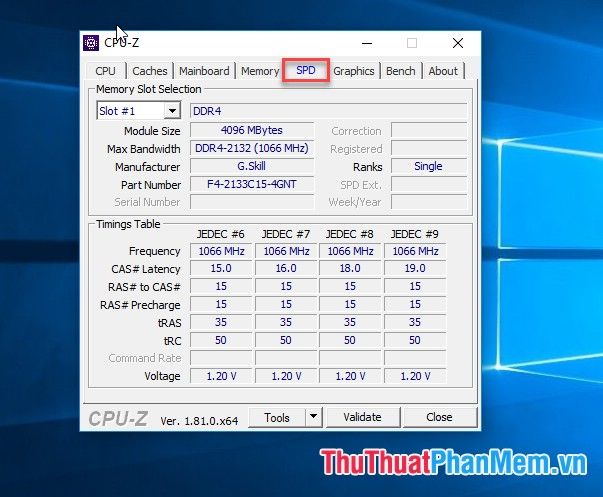603x497 pixels.
Task: Switch to the Caches tab
Action: [150, 71]
